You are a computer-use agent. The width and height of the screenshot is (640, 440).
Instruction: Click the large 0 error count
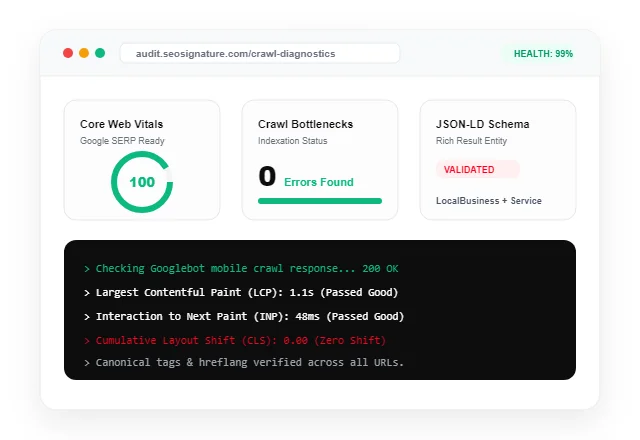tap(267, 176)
